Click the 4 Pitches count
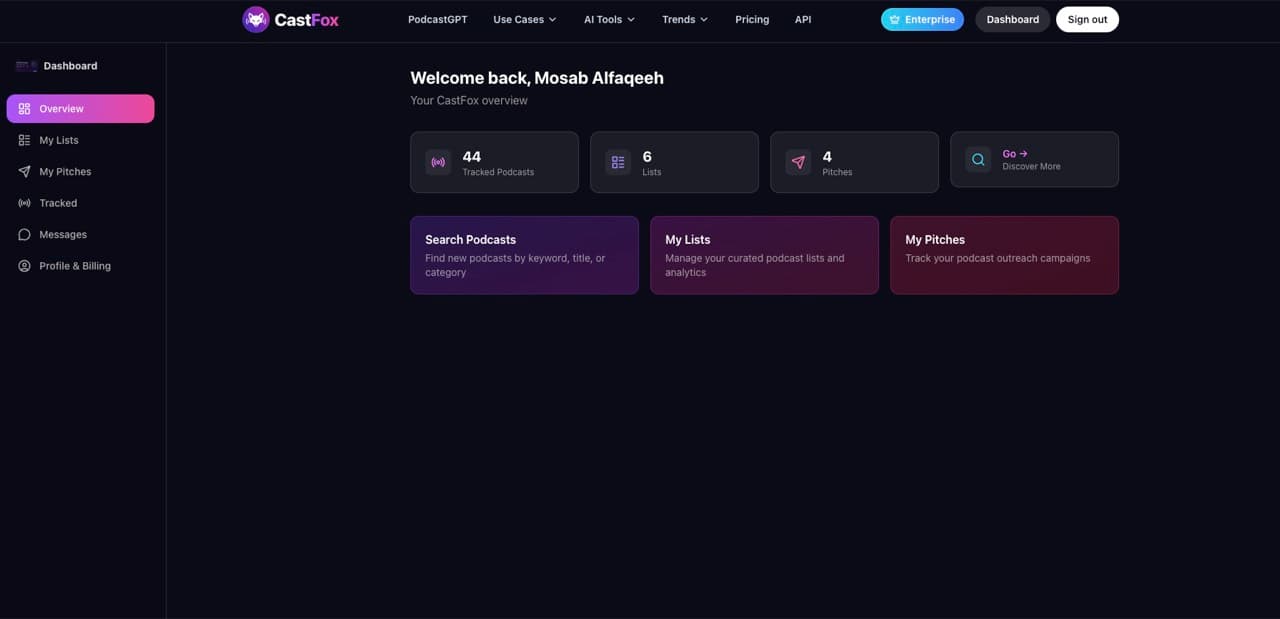Image resolution: width=1280 pixels, height=619 pixels. pos(827,157)
